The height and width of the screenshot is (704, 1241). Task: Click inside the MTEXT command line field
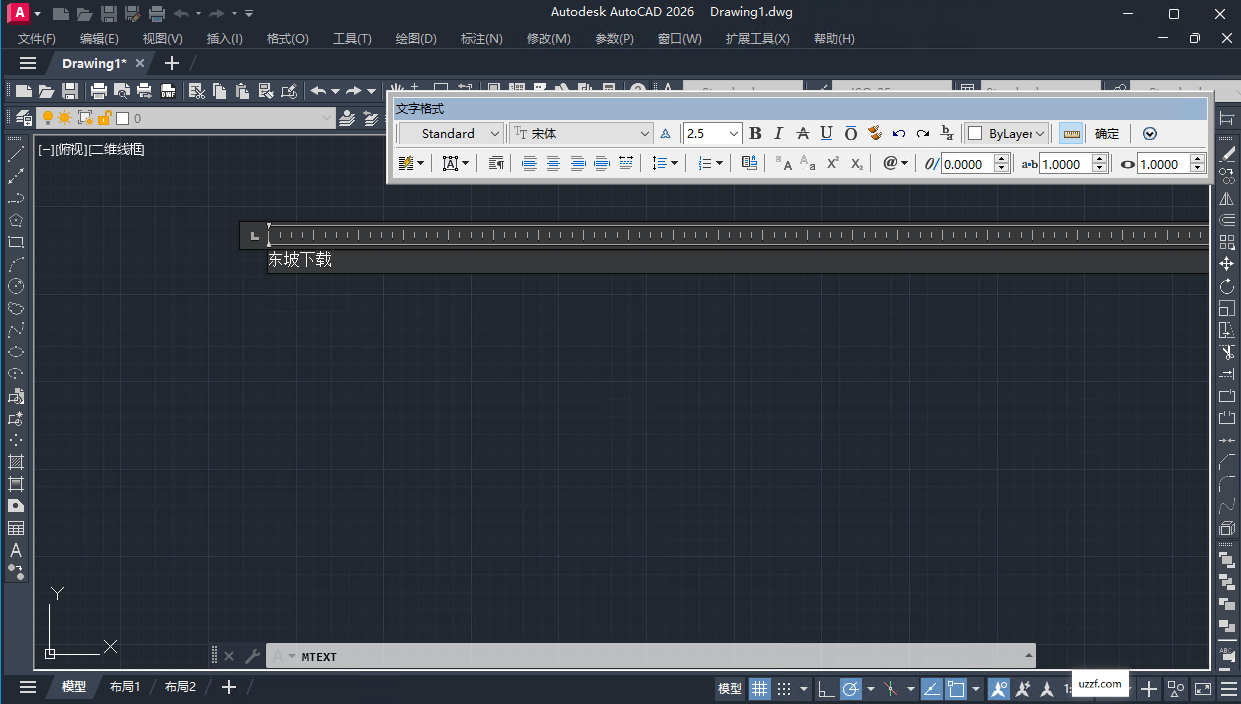[x=600, y=655]
